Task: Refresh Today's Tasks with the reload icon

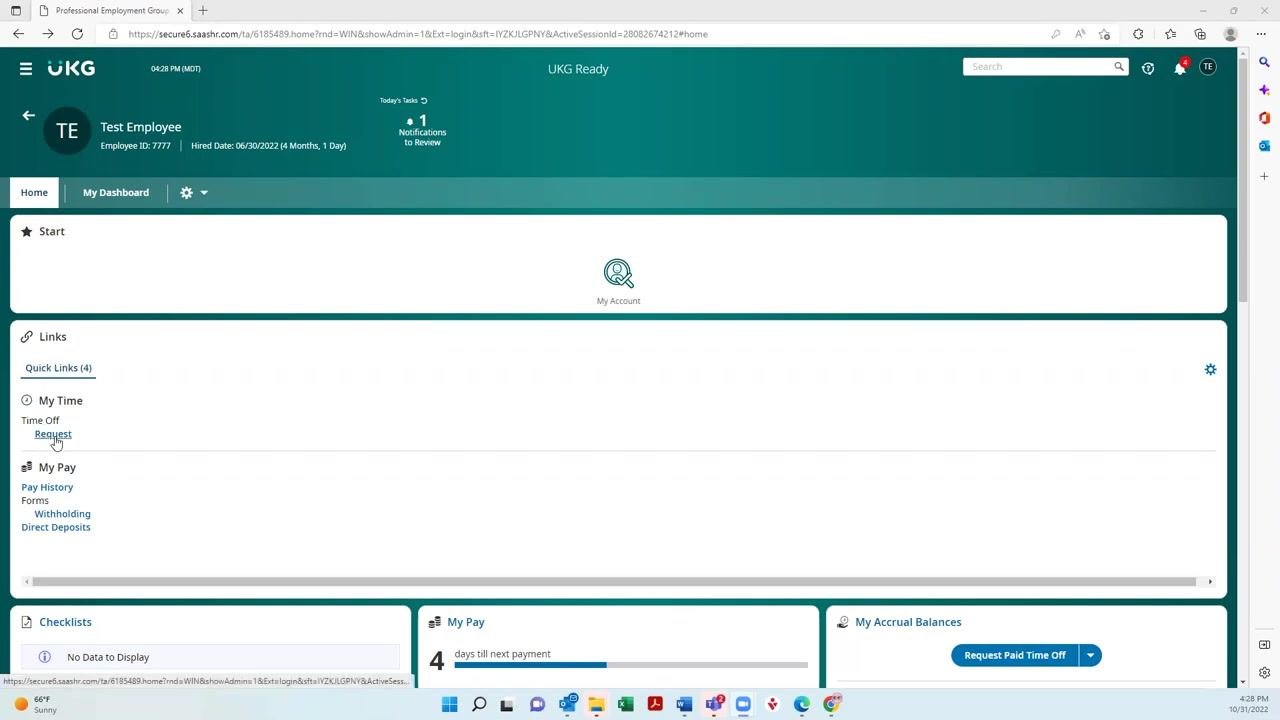Action: [x=424, y=100]
